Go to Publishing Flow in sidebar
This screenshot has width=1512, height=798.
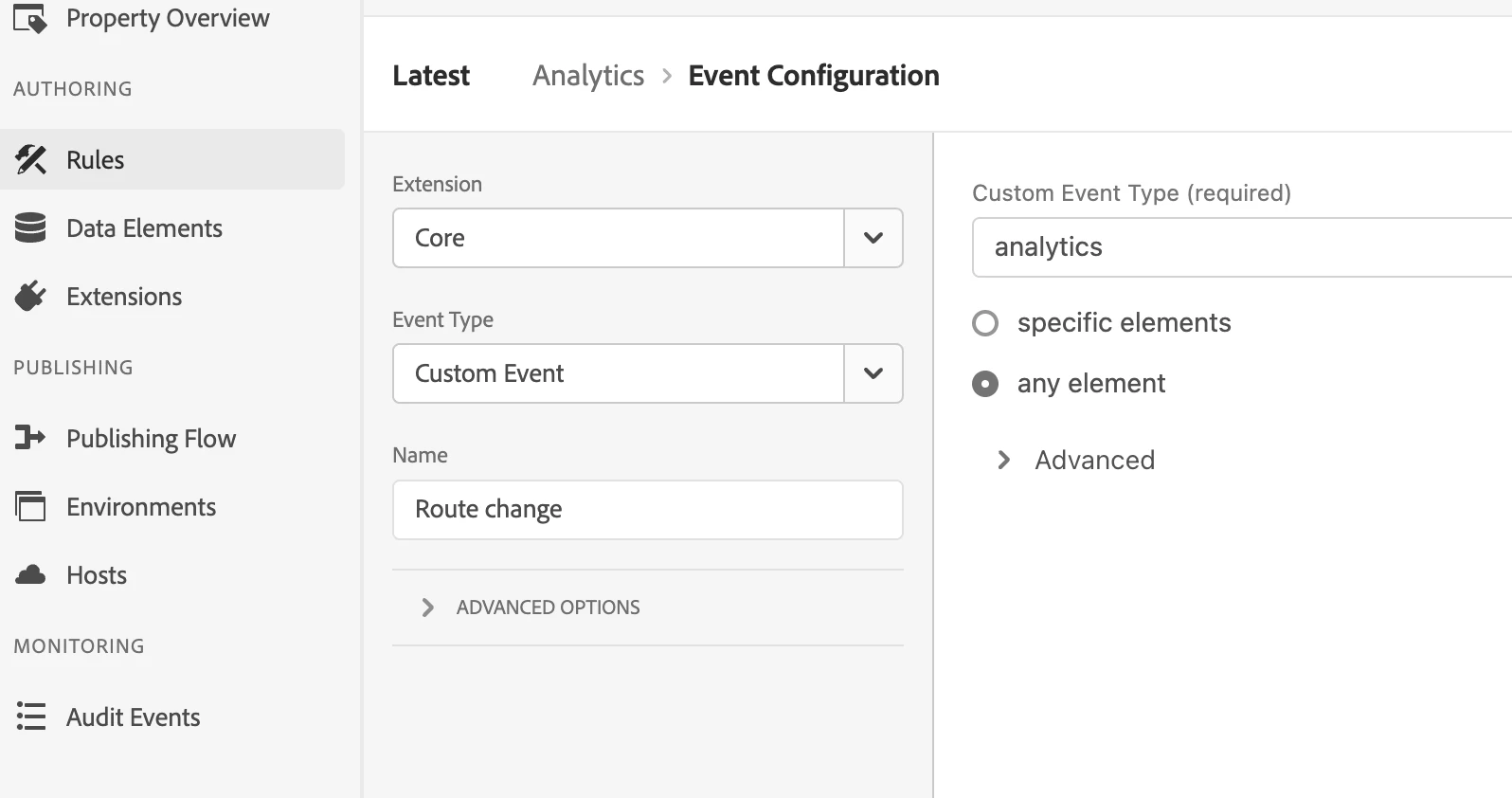click(x=151, y=439)
